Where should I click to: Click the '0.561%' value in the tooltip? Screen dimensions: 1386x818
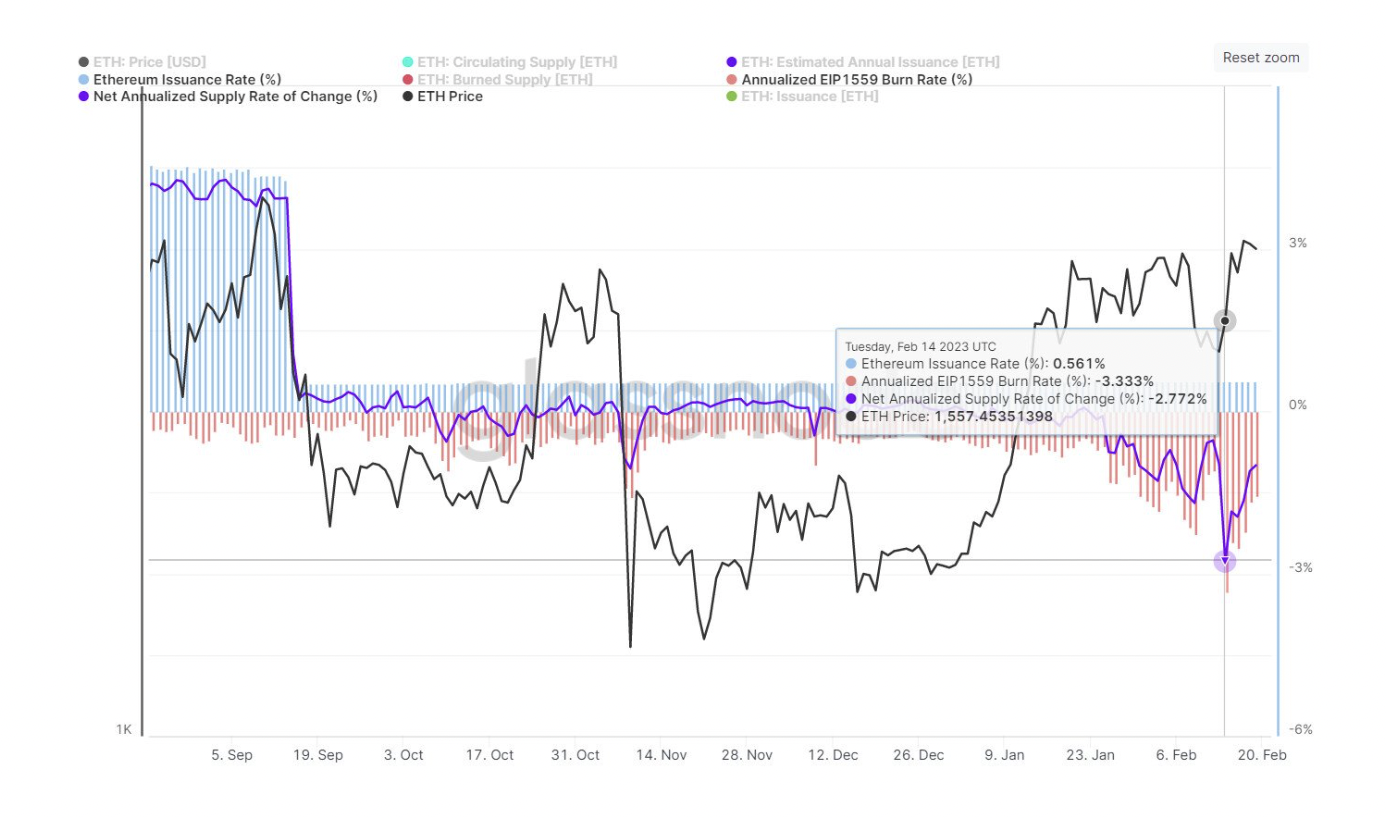pos(1079,364)
